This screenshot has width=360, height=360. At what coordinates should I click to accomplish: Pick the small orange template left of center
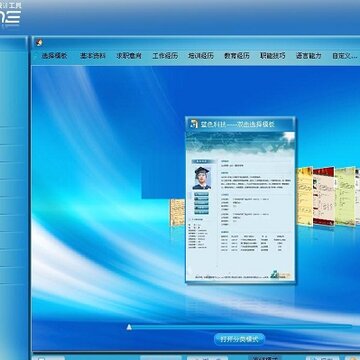tap(177, 213)
